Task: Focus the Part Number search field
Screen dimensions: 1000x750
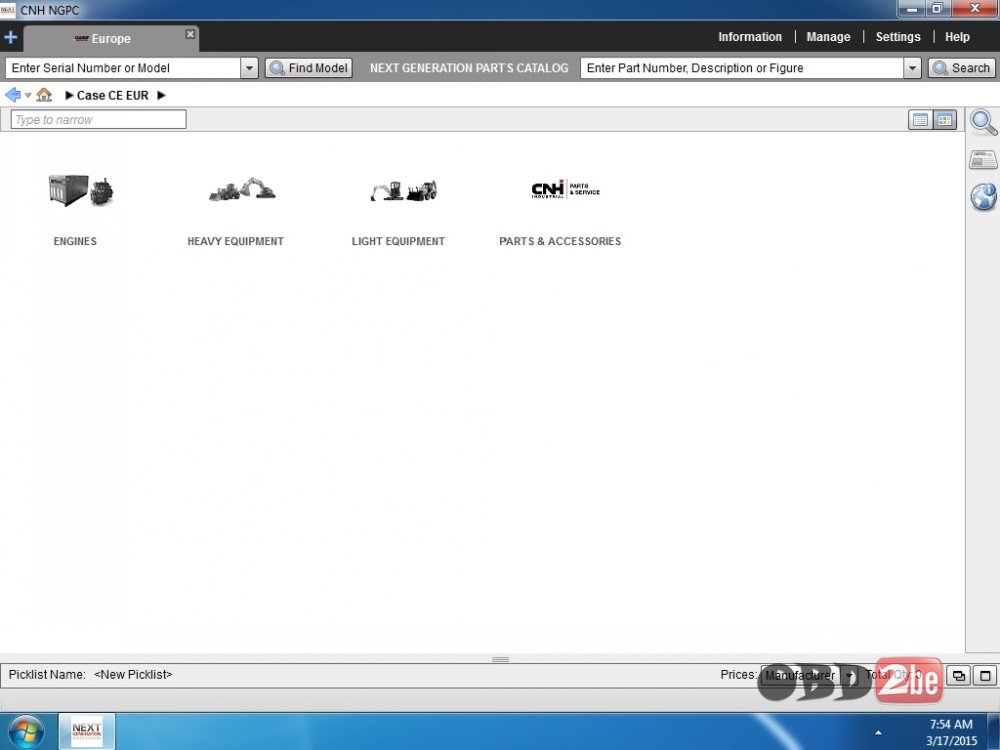Action: pyautogui.click(x=742, y=68)
